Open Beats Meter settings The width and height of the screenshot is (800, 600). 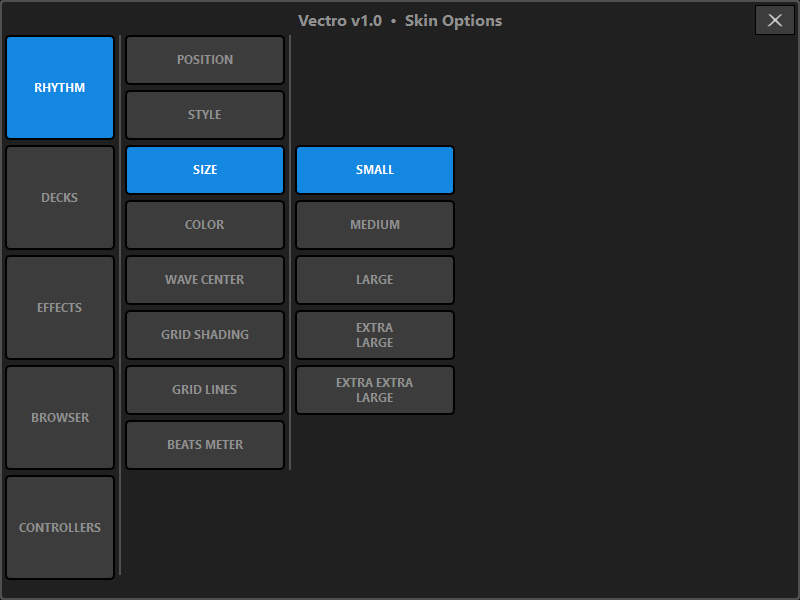click(x=205, y=445)
